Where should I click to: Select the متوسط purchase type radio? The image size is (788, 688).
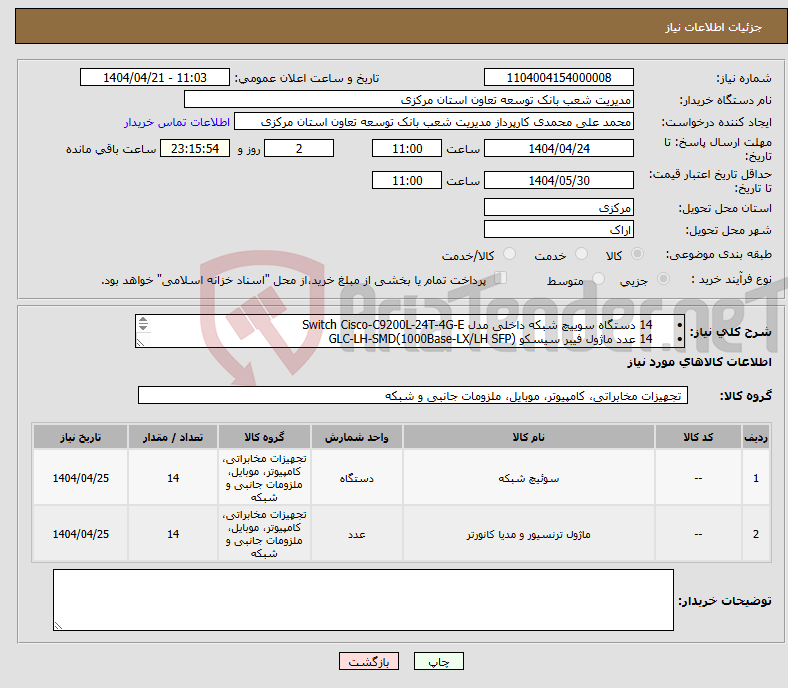coord(599,278)
